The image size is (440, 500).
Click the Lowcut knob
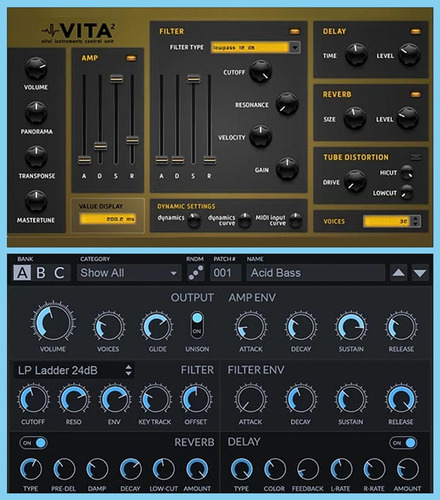click(407, 192)
